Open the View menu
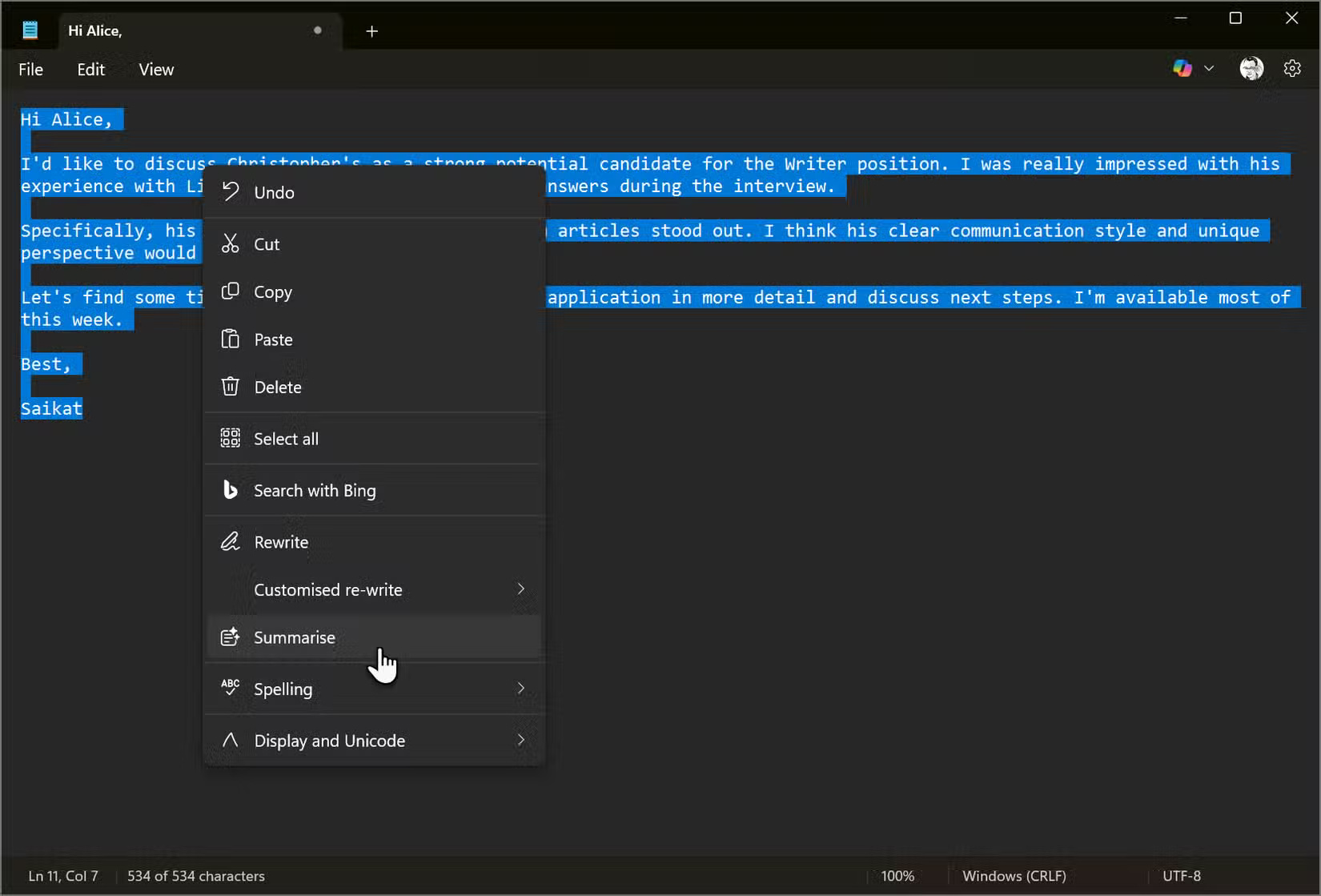Screen dimensions: 1321x896 155,69
